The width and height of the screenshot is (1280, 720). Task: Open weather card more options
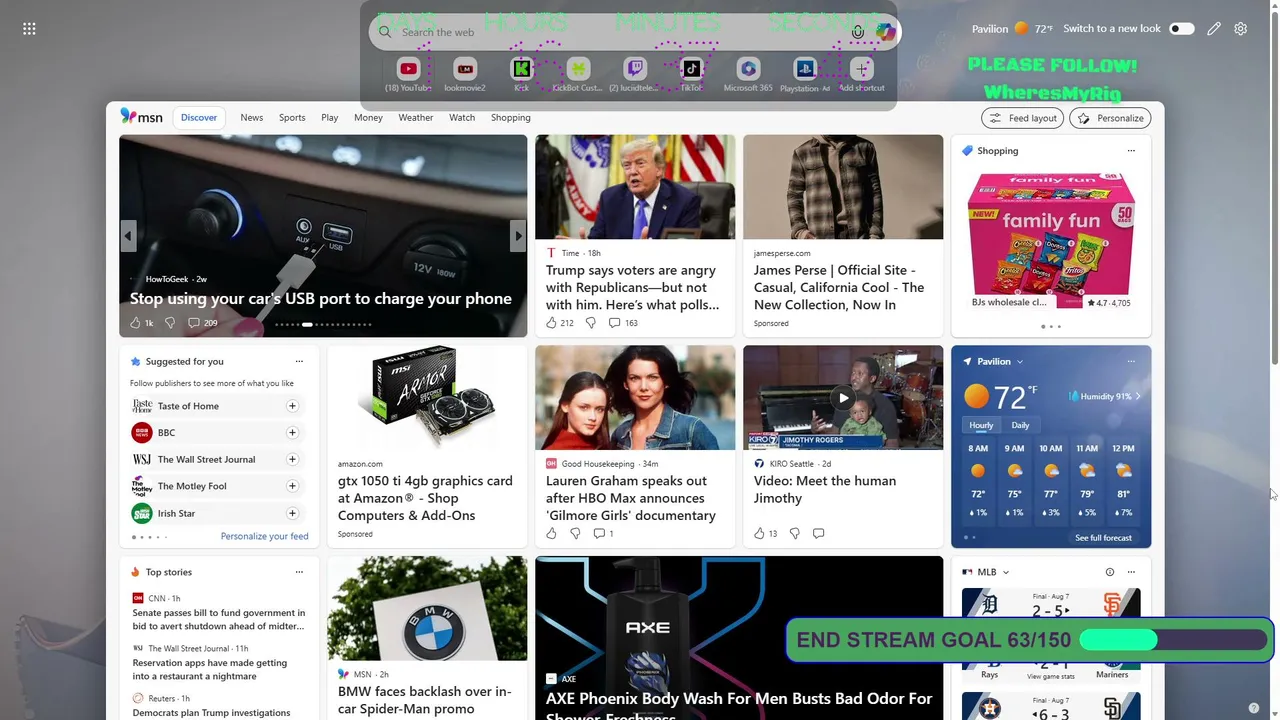(x=1131, y=361)
